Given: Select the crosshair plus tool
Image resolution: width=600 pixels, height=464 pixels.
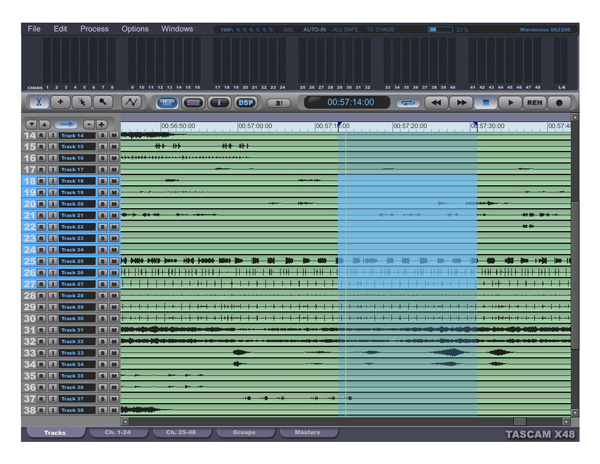Looking at the screenshot, I should coord(60,102).
